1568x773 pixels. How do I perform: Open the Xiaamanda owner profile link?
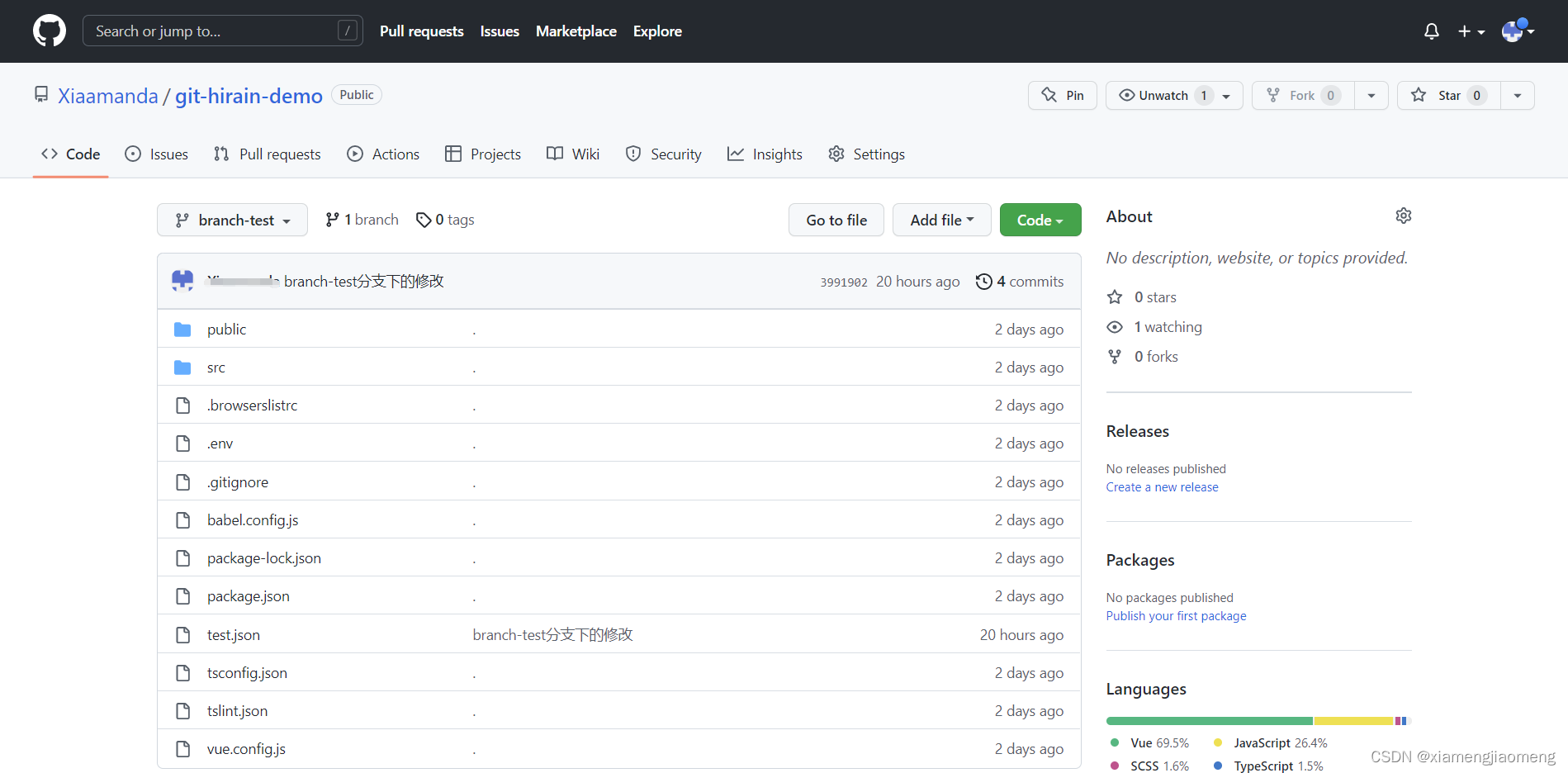[x=108, y=96]
